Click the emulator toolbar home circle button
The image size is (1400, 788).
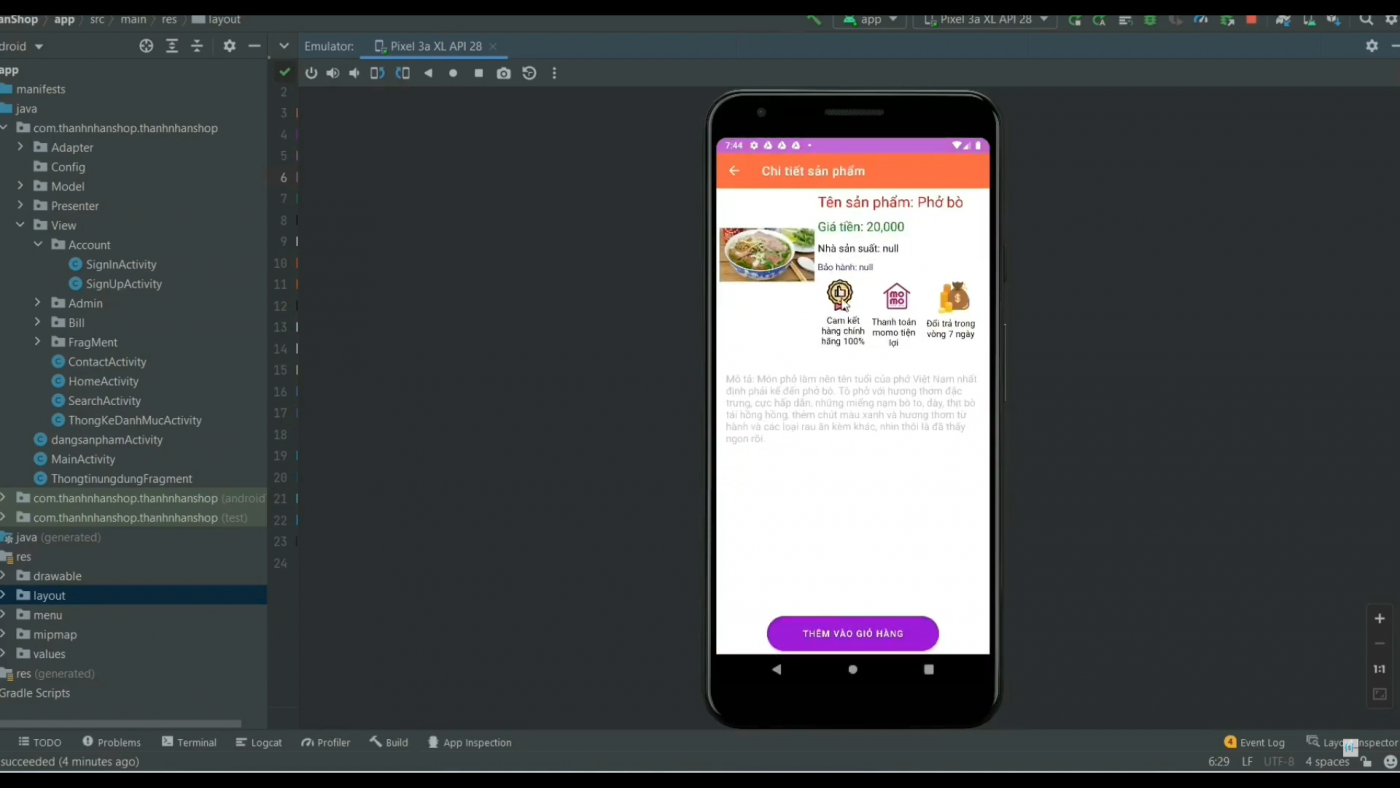coord(453,73)
